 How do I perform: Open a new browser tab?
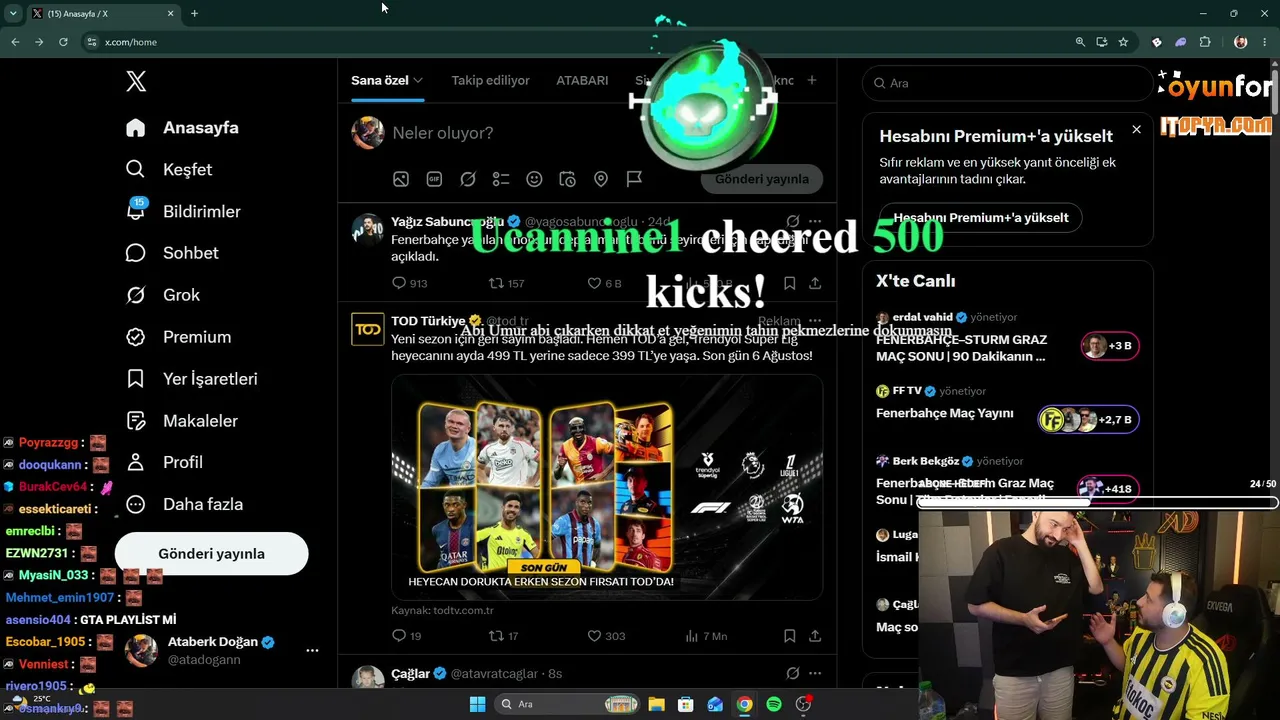194,13
